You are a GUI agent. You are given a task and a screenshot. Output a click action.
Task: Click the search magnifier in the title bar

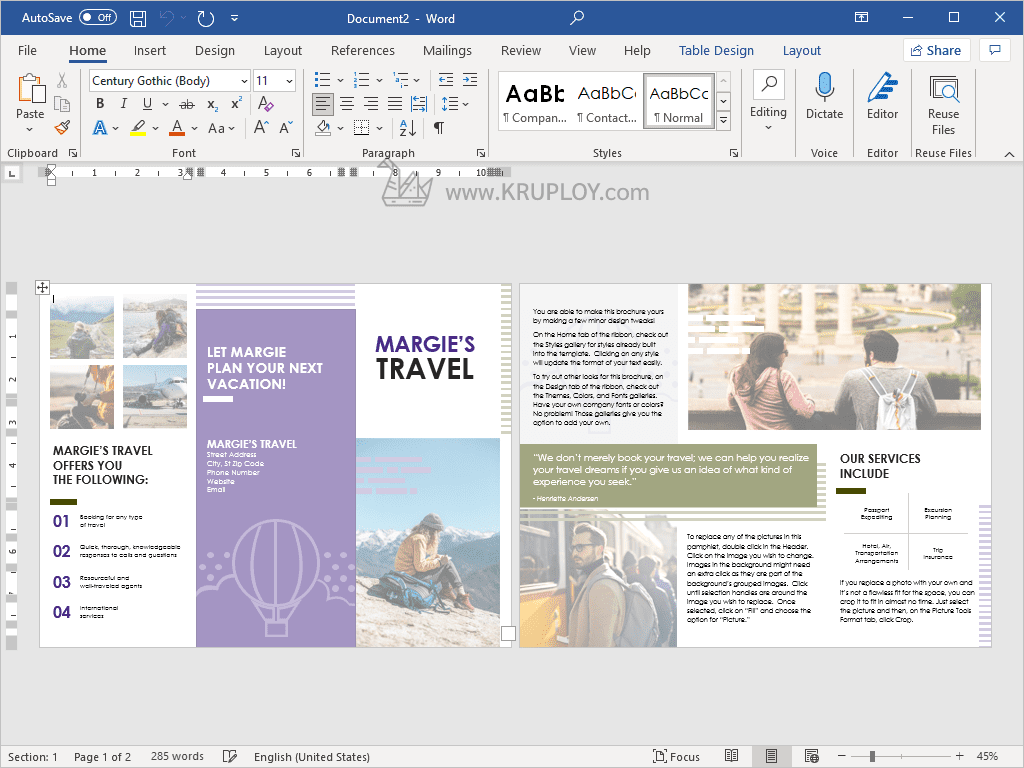point(577,18)
